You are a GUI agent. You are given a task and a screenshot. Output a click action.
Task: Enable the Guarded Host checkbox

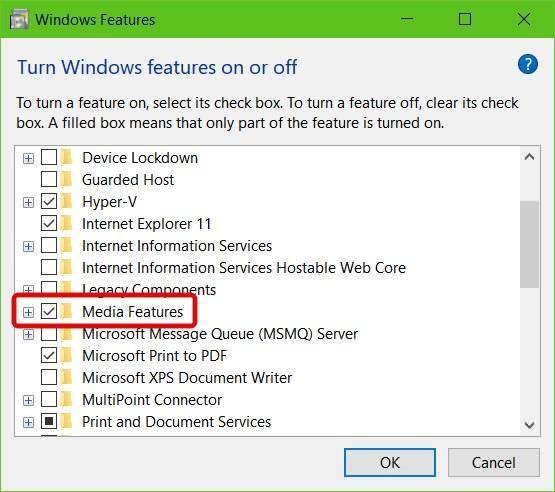point(49,179)
